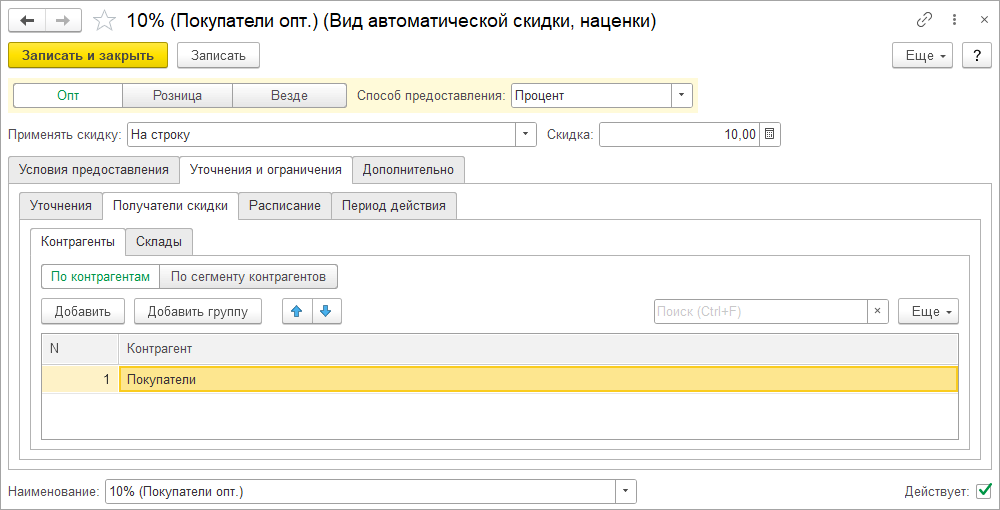Open help with question mark button
This screenshot has height=510, width=1000.
point(975,56)
